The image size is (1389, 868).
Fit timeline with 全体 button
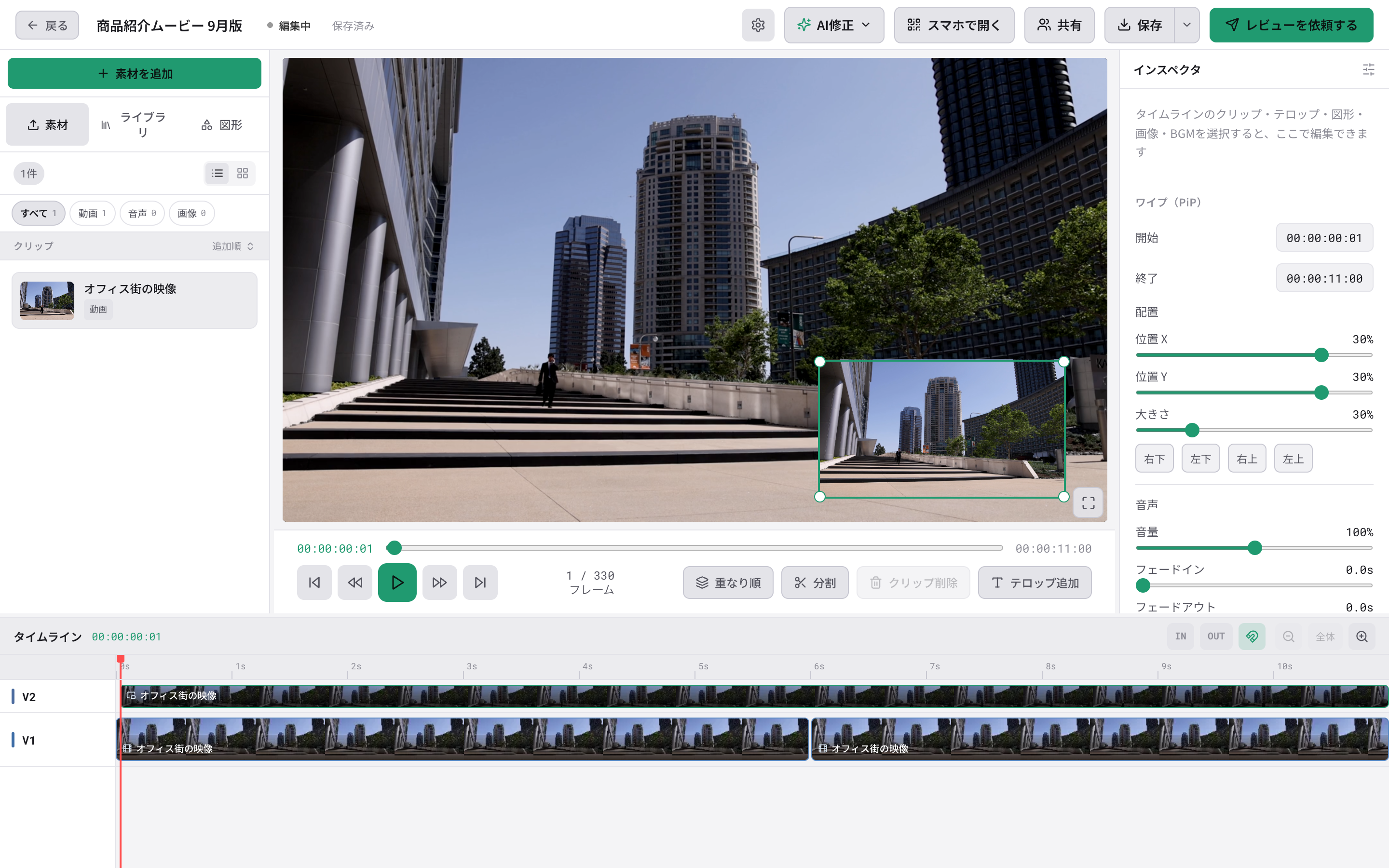[x=1325, y=637]
